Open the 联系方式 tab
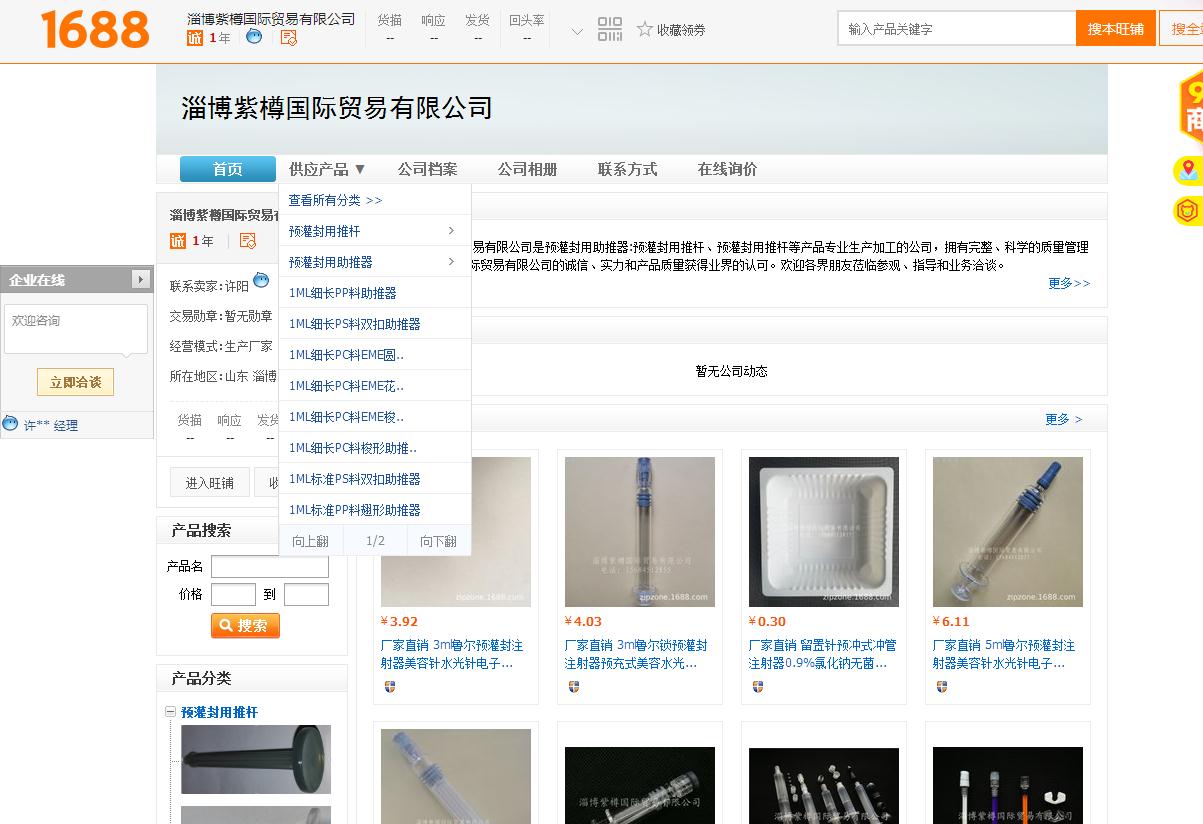Screen dimensions: 1203x824 click(628, 169)
